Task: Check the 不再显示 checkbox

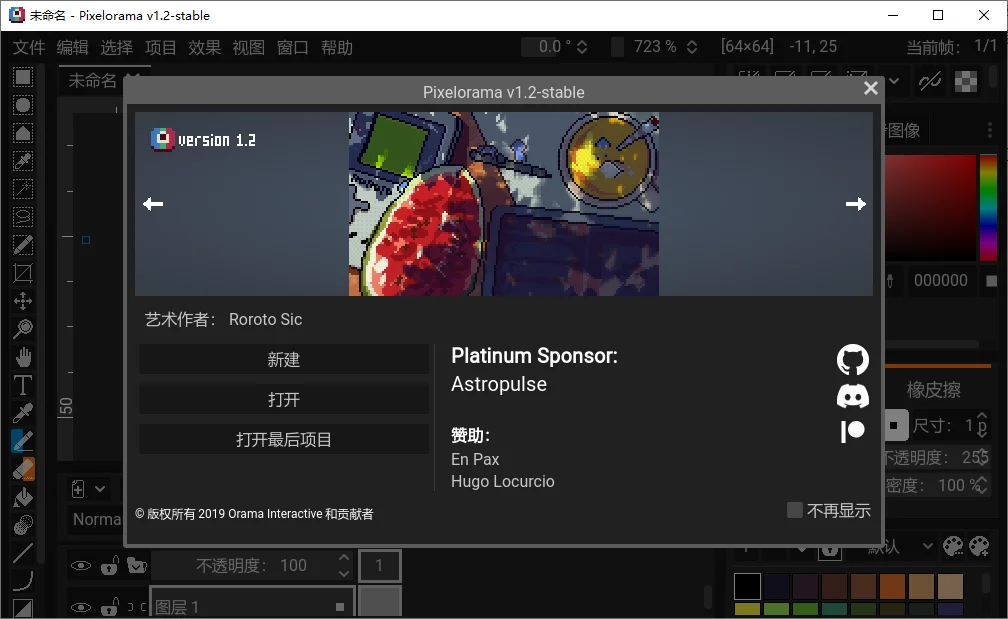Action: coord(795,510)
